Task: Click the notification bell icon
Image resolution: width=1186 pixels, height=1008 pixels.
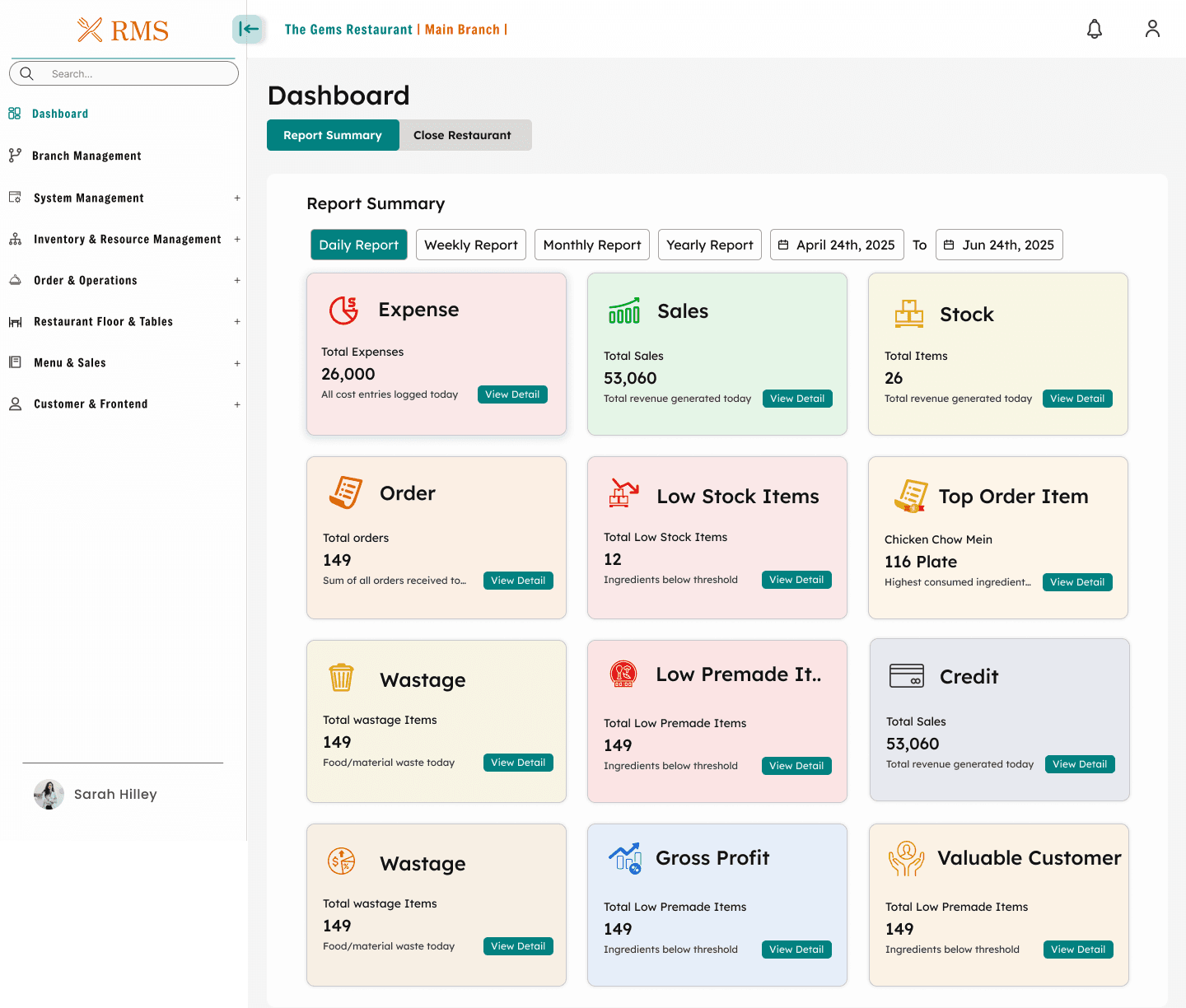Action: pyautogui.click(x=1094, y=30)
